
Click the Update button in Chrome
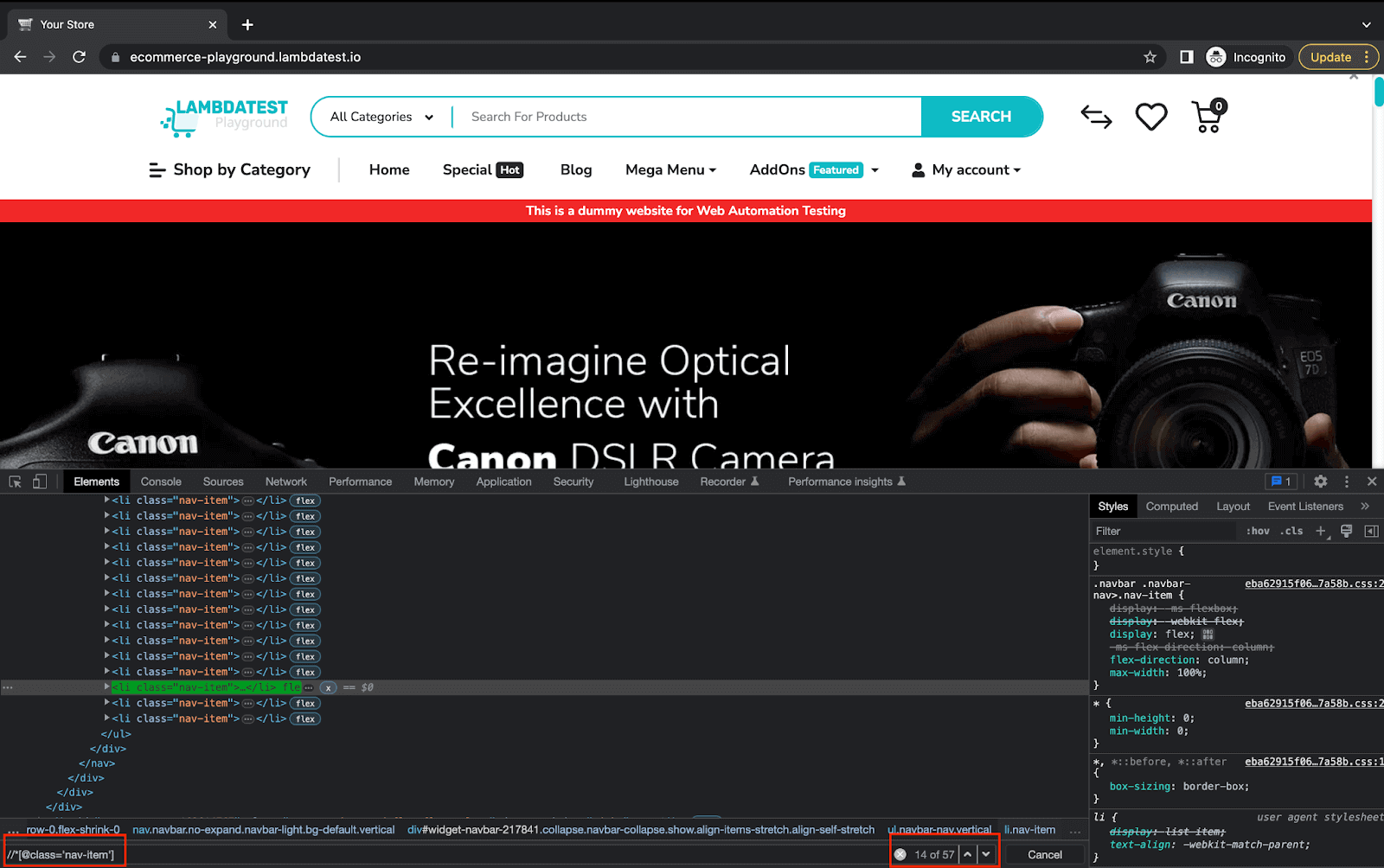coord(1330,57)
